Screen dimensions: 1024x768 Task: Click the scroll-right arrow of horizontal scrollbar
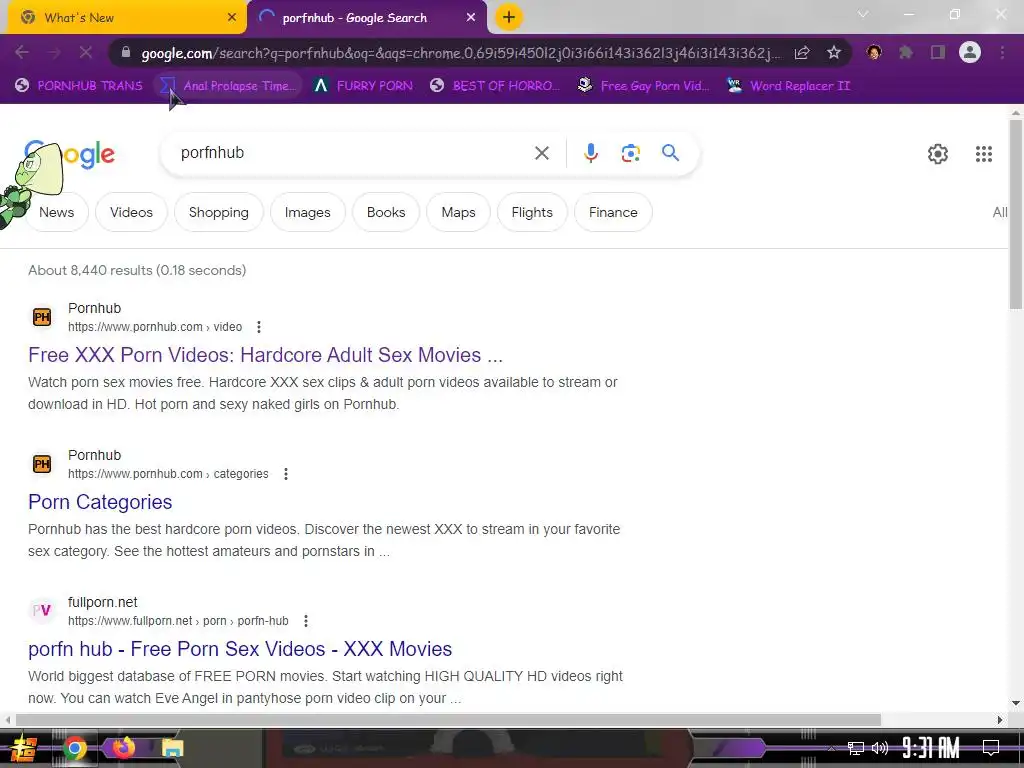pos(1000,720)
